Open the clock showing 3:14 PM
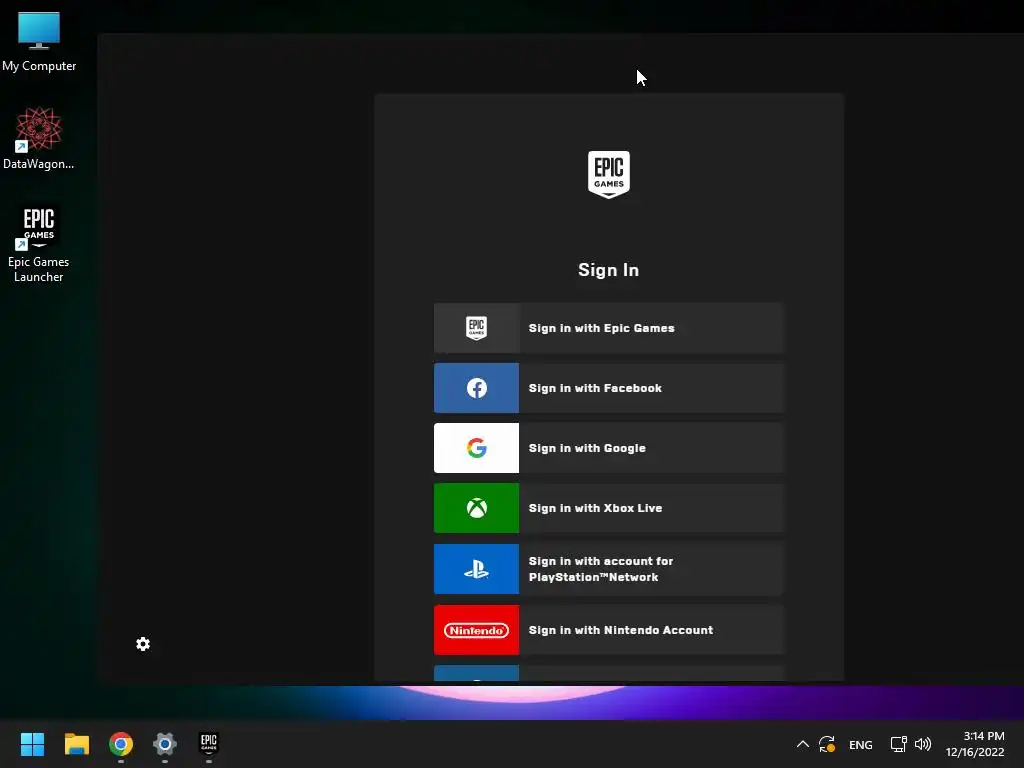1024x768 pixels. [975, 744]
